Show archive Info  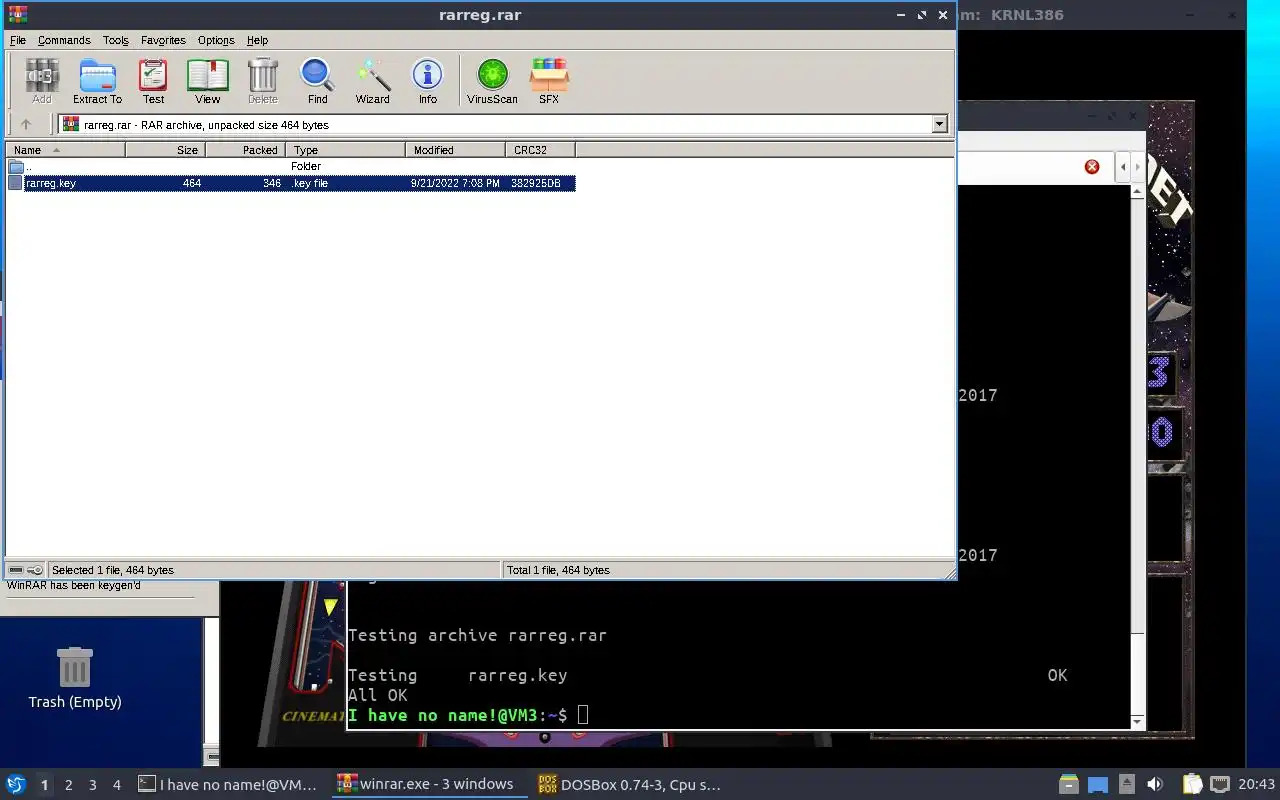point(427,81)
